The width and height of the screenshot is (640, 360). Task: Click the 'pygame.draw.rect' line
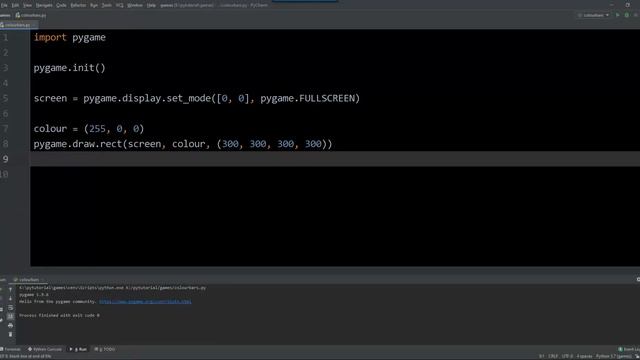pyautogui.click(x=183, y=144)
